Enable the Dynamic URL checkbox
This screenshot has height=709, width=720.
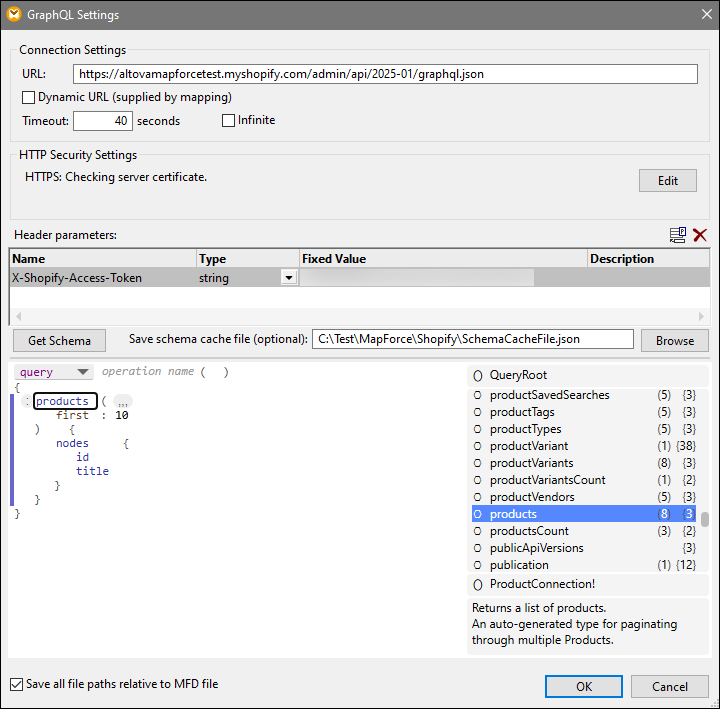28,98
